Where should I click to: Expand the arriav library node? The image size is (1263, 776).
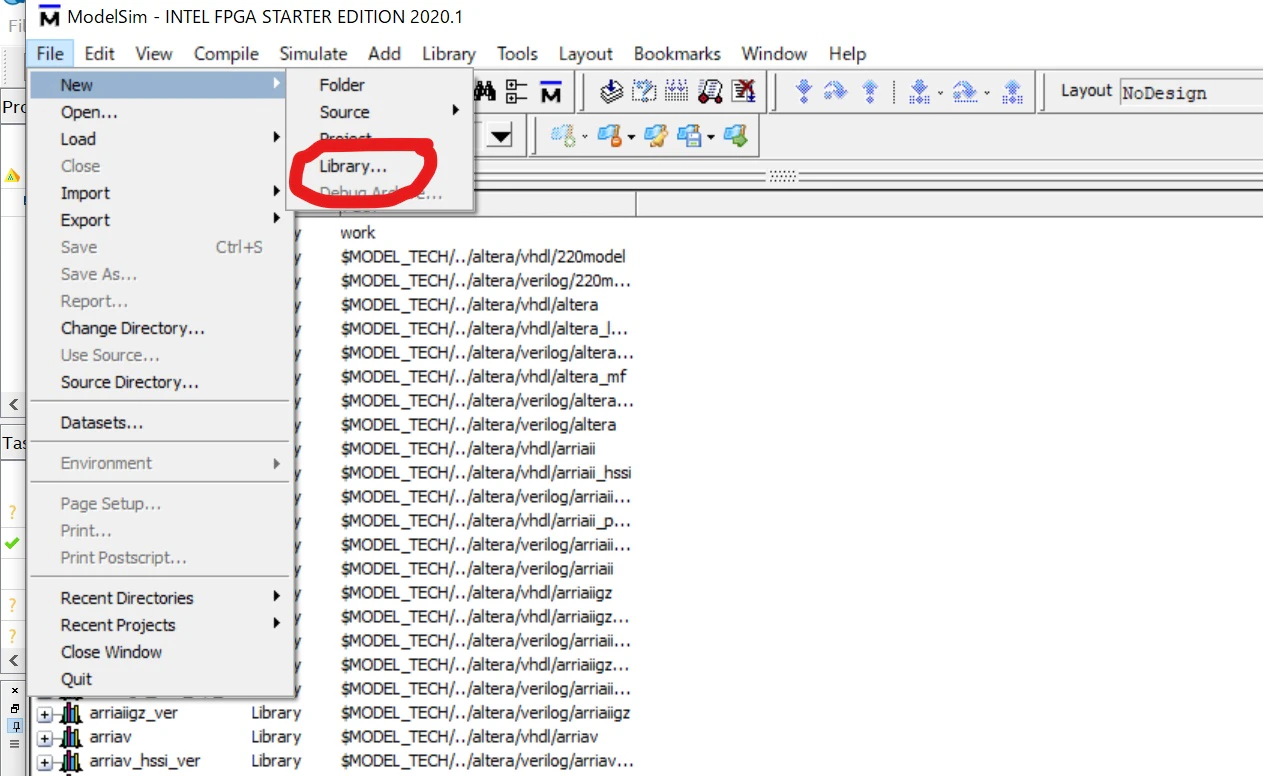click(x=45, y=738)
